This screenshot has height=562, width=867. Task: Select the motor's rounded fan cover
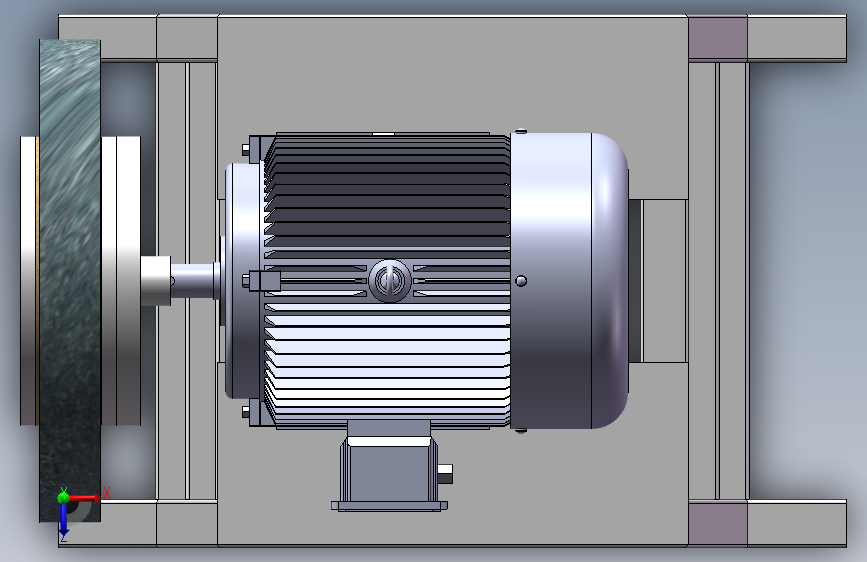pyautogui.click(x=569, y=280)
